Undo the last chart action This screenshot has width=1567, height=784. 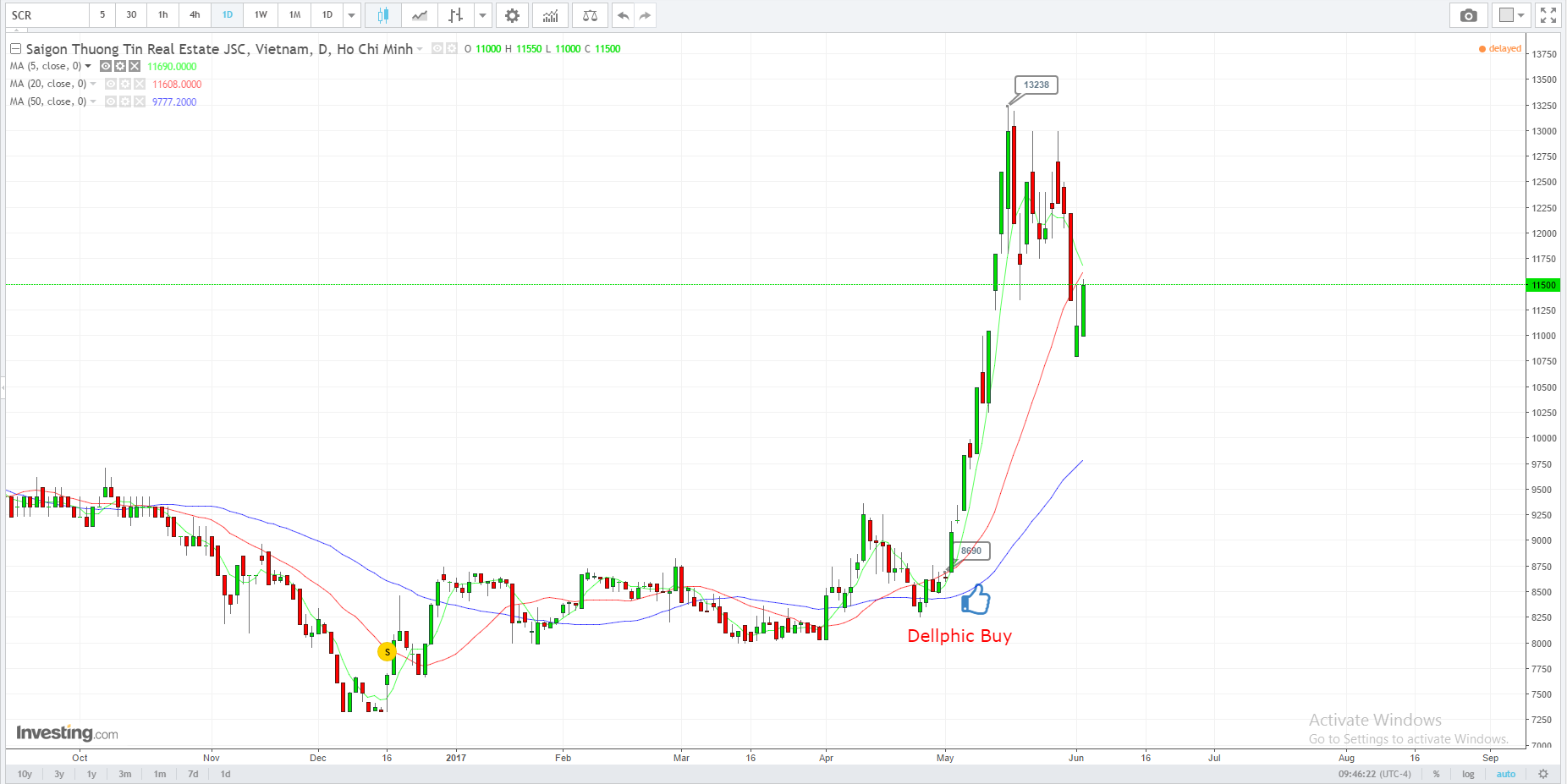point(623,15)
